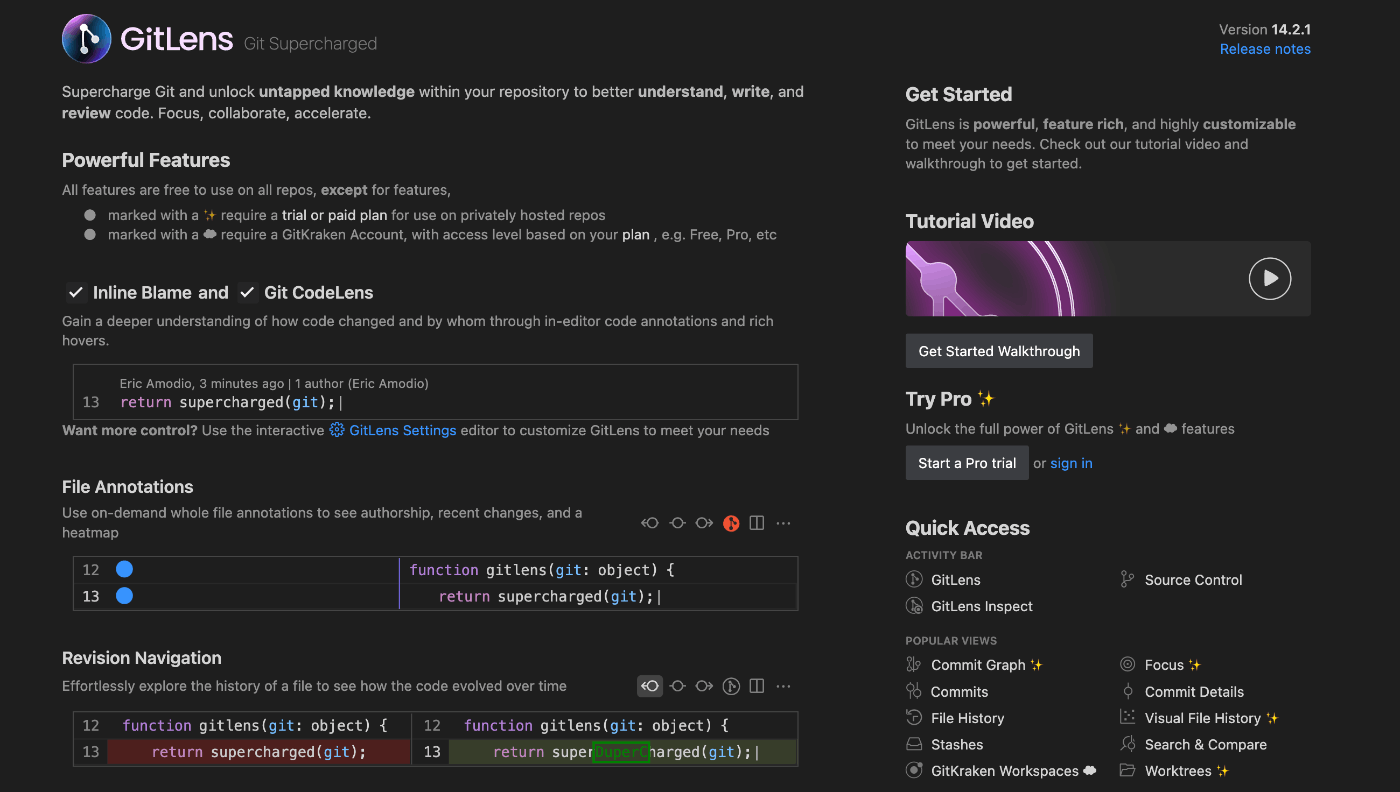Viewport: 1400px width, 792px height.
Task: Click the gear icon beside GitLens Settings
Action: coord(337,430)
